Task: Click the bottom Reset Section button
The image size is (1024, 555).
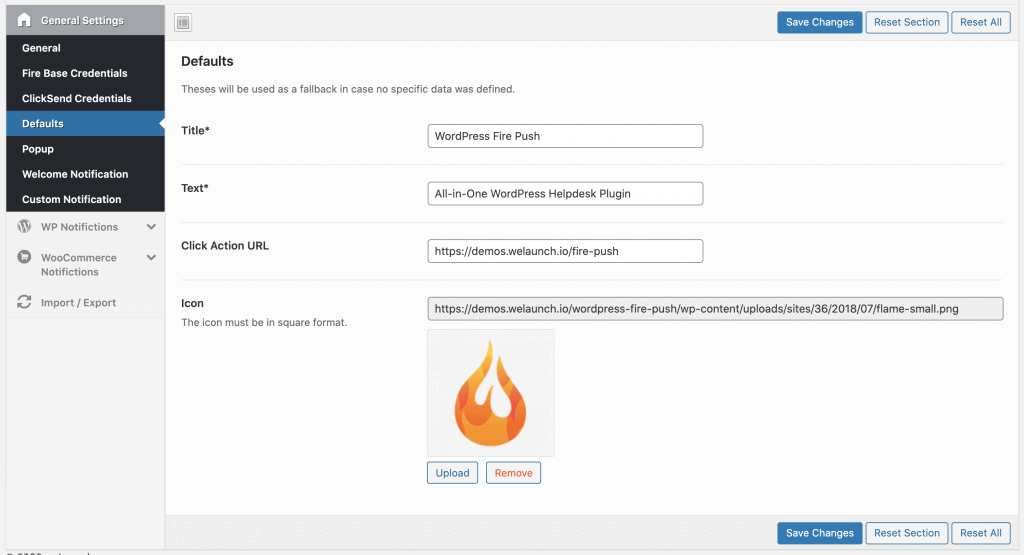Action: (x=906, y=533)
